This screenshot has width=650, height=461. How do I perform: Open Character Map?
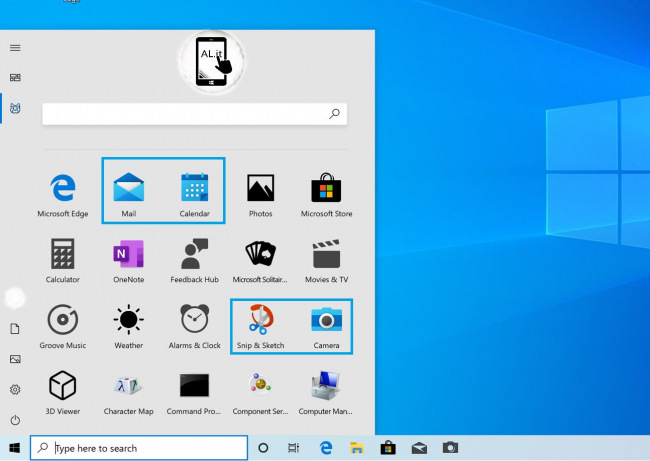(x=129, y=393)
